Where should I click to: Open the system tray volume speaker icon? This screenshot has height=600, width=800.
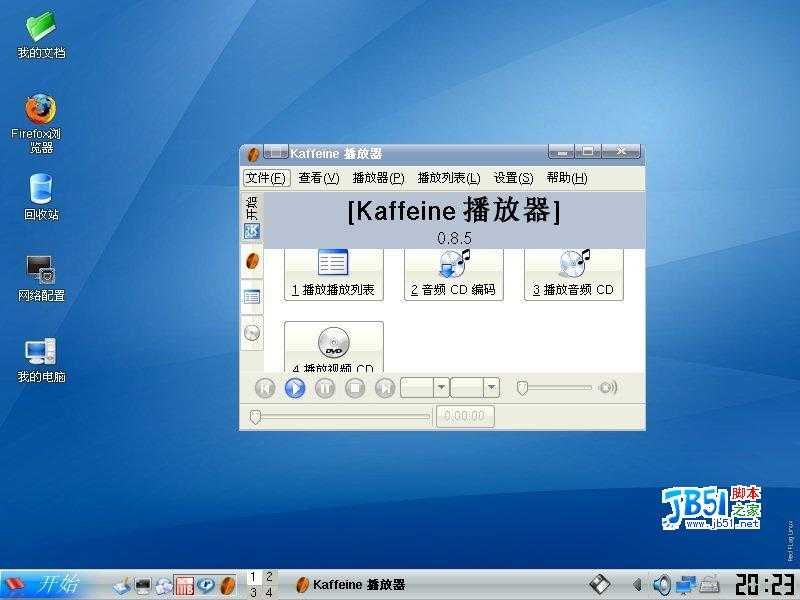(x=662, y=585)
